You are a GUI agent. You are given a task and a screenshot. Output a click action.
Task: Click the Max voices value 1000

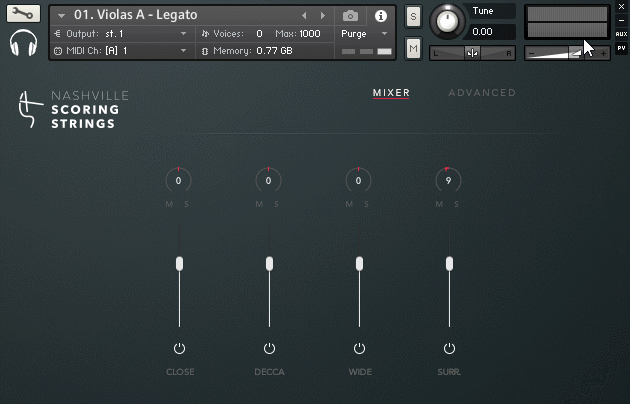pos(310,34)
